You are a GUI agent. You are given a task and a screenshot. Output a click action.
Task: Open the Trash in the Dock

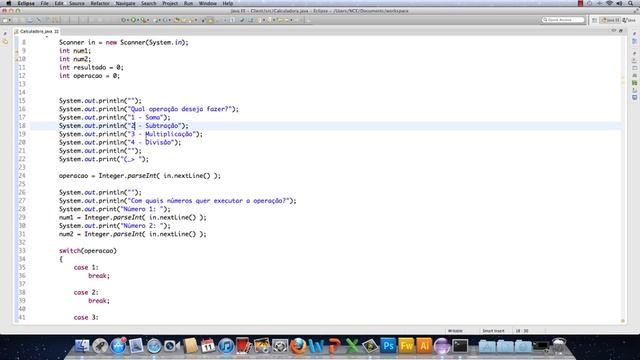(559, 346)
